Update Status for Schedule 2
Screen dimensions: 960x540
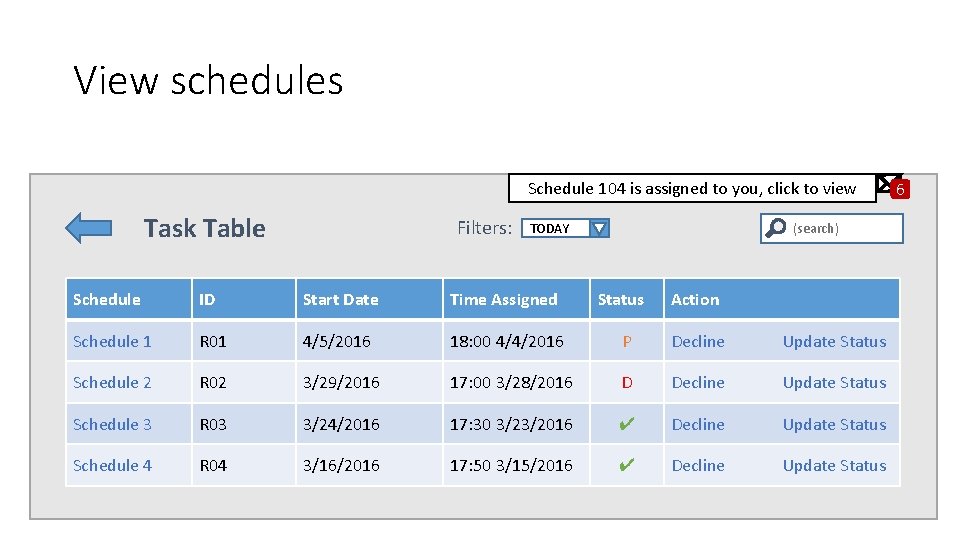click(x=834, y=382)
